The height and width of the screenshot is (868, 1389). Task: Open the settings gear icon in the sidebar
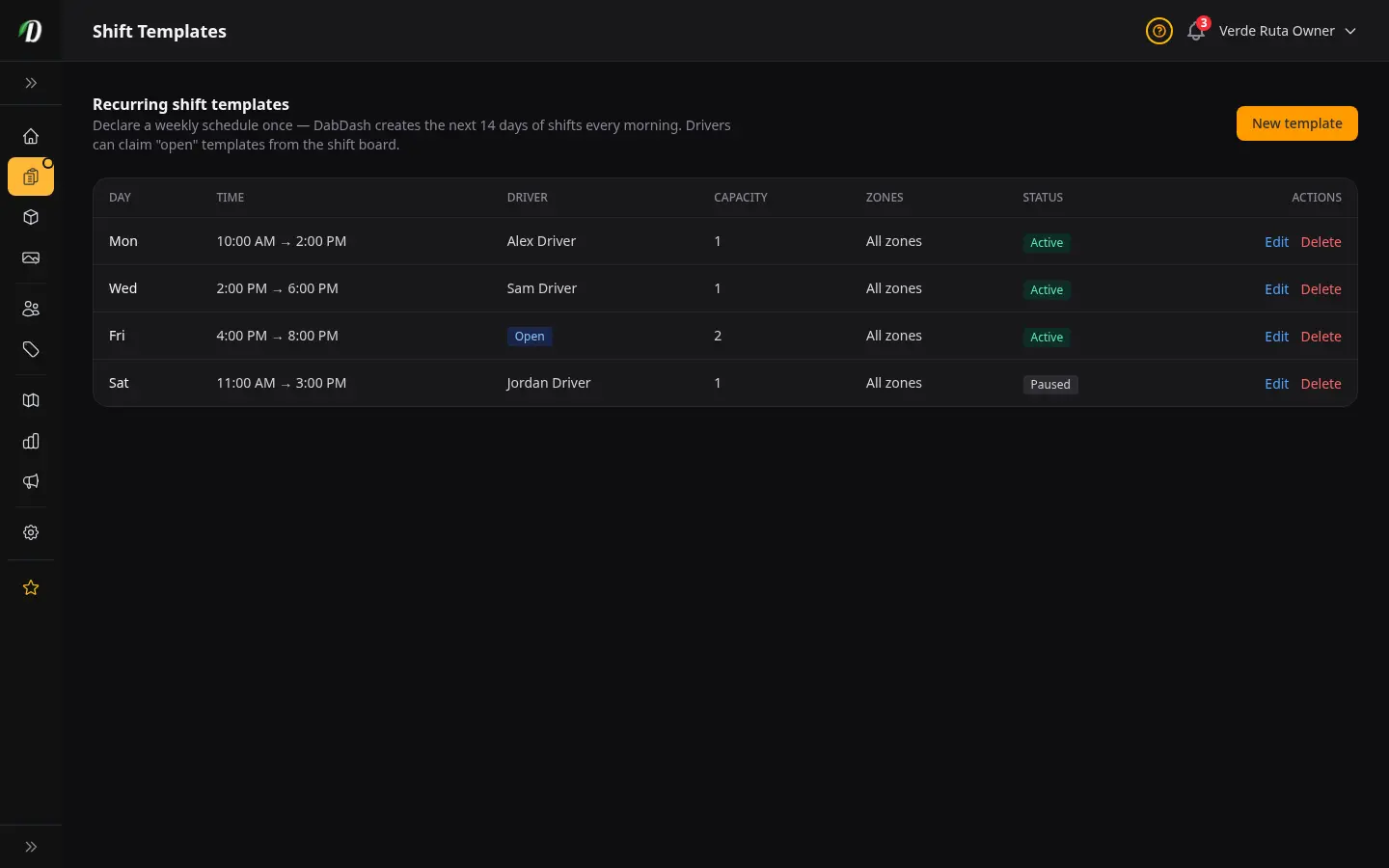click(31, 532)
